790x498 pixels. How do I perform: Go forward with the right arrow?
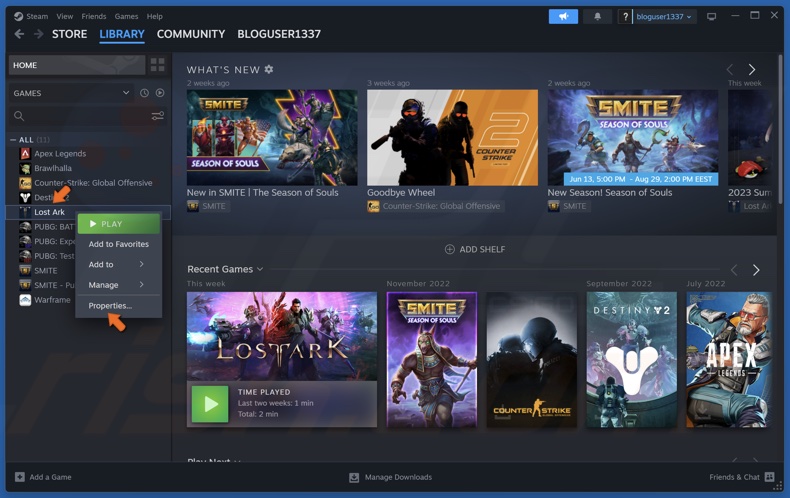click(38, 34)
